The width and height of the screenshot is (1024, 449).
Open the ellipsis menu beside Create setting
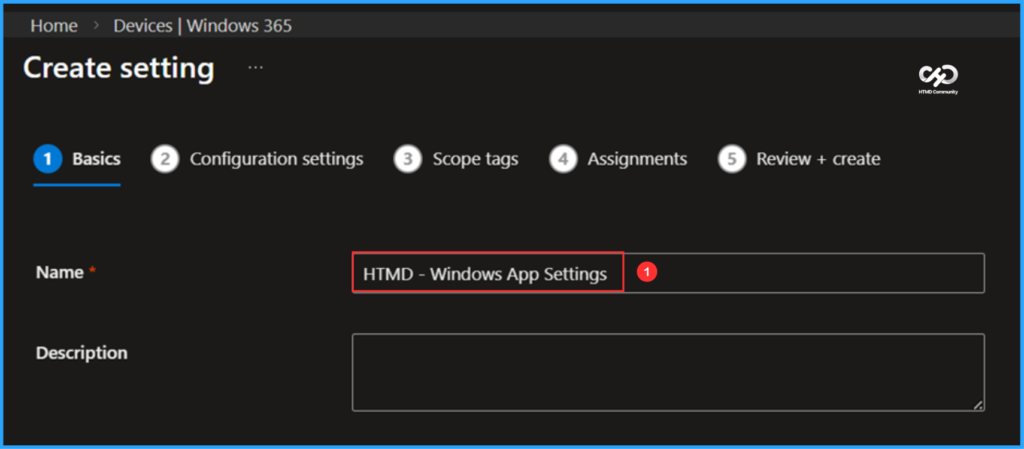tap(255, 67)
